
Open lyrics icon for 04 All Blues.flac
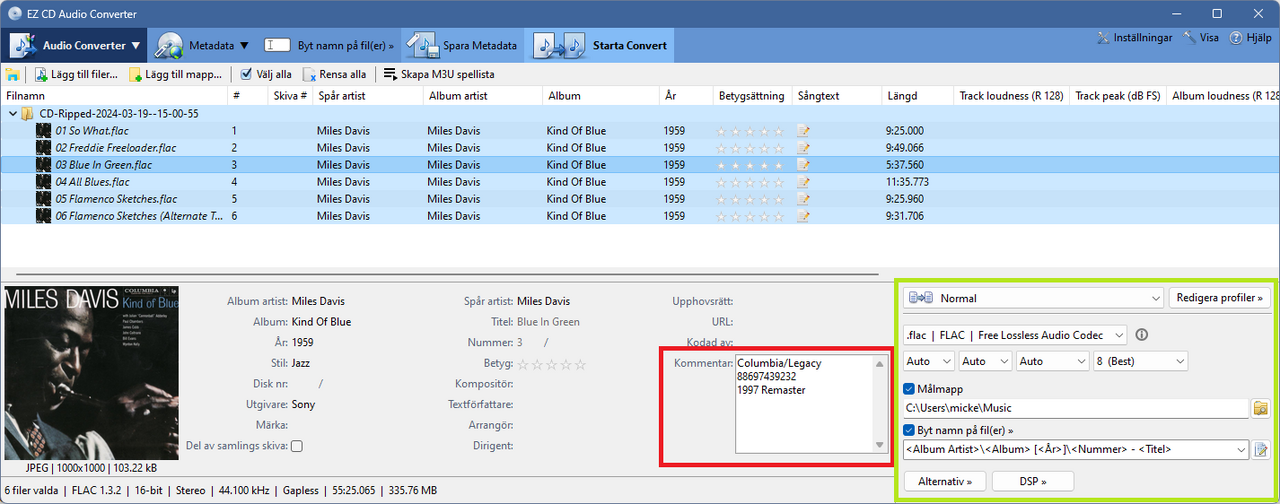coord(803,182)
